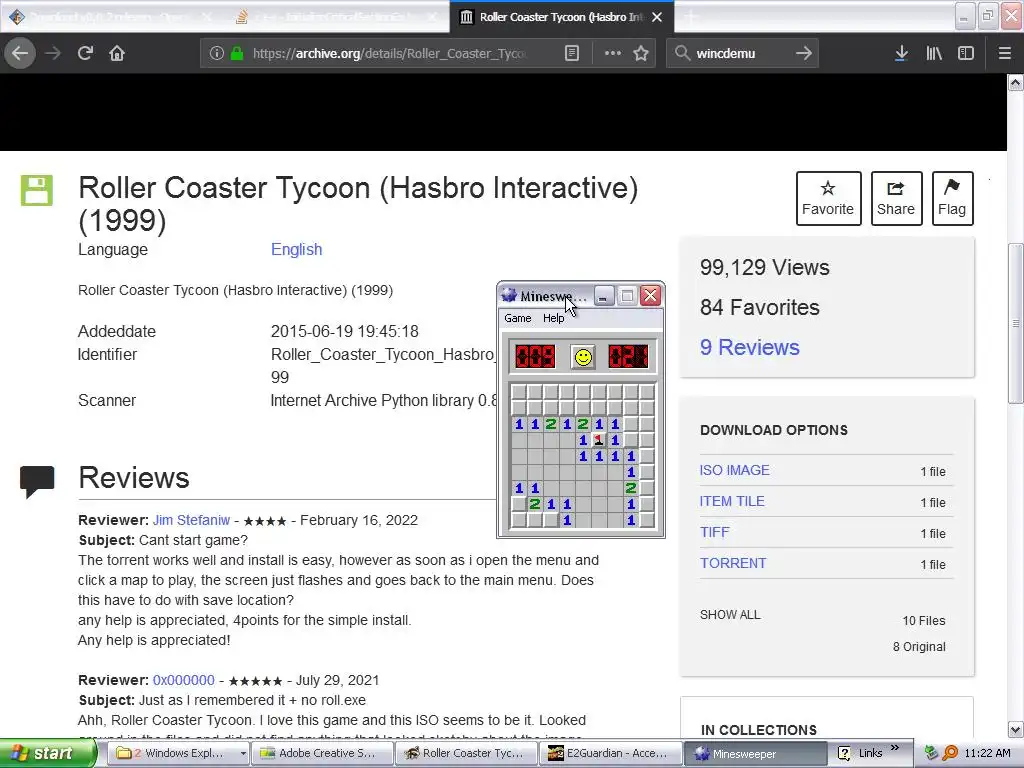Switch to the second blurred browser tab
The height and width of the screenshot is (768, 1024).
tap(336, 17)
